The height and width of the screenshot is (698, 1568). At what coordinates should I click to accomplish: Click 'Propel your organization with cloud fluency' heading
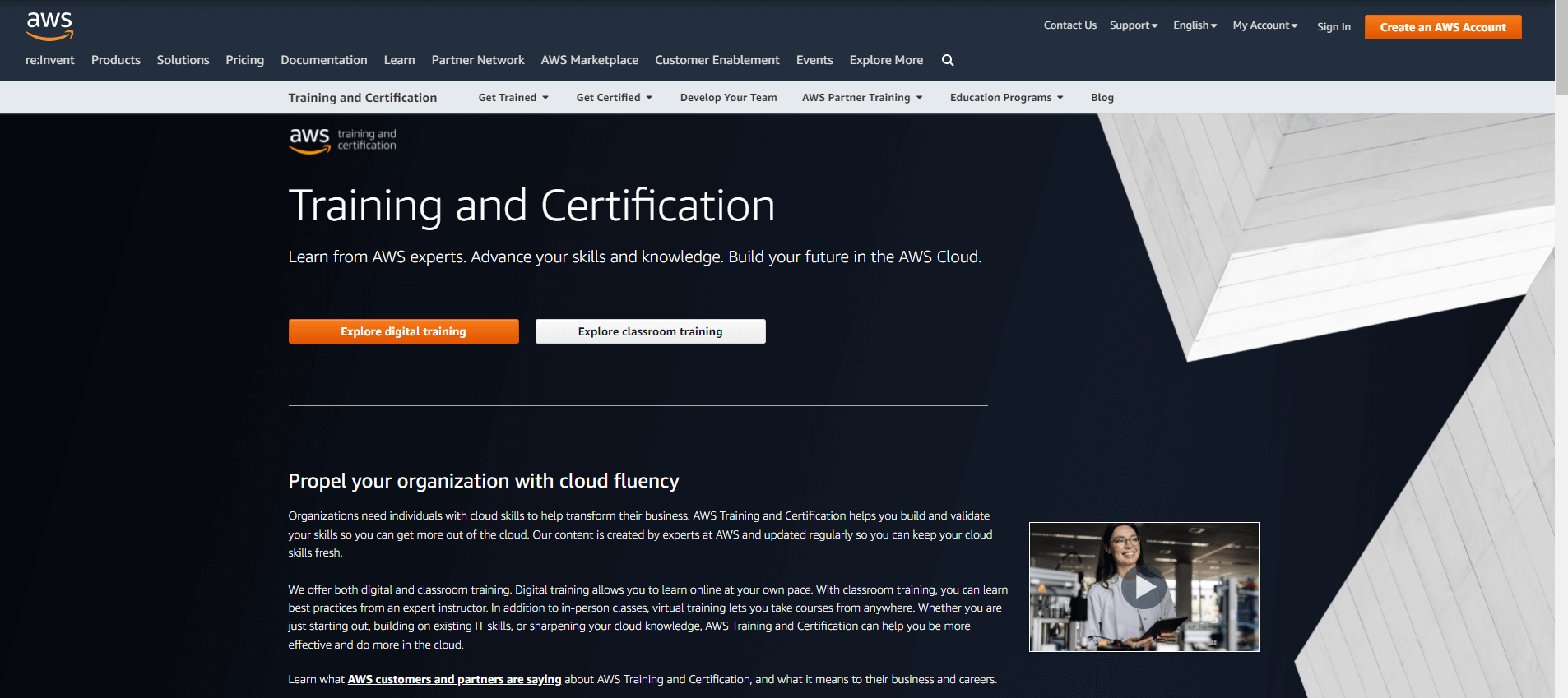tap(484, 481)
